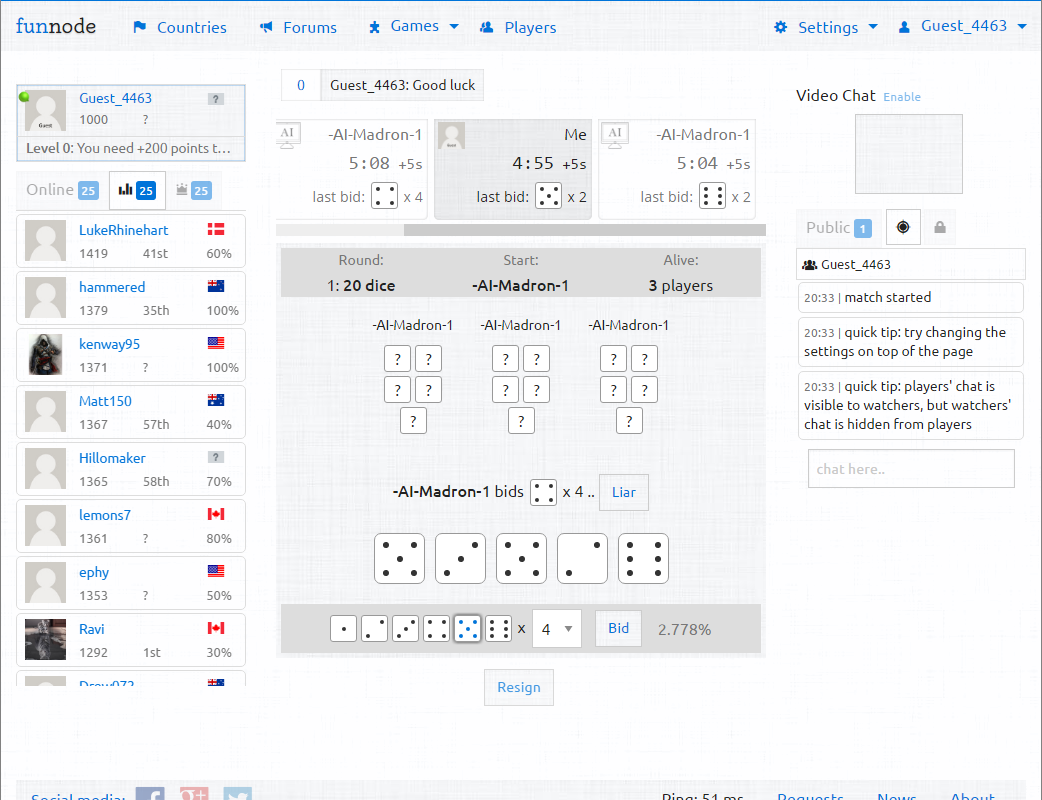Open Matt150's player profile

106,401
